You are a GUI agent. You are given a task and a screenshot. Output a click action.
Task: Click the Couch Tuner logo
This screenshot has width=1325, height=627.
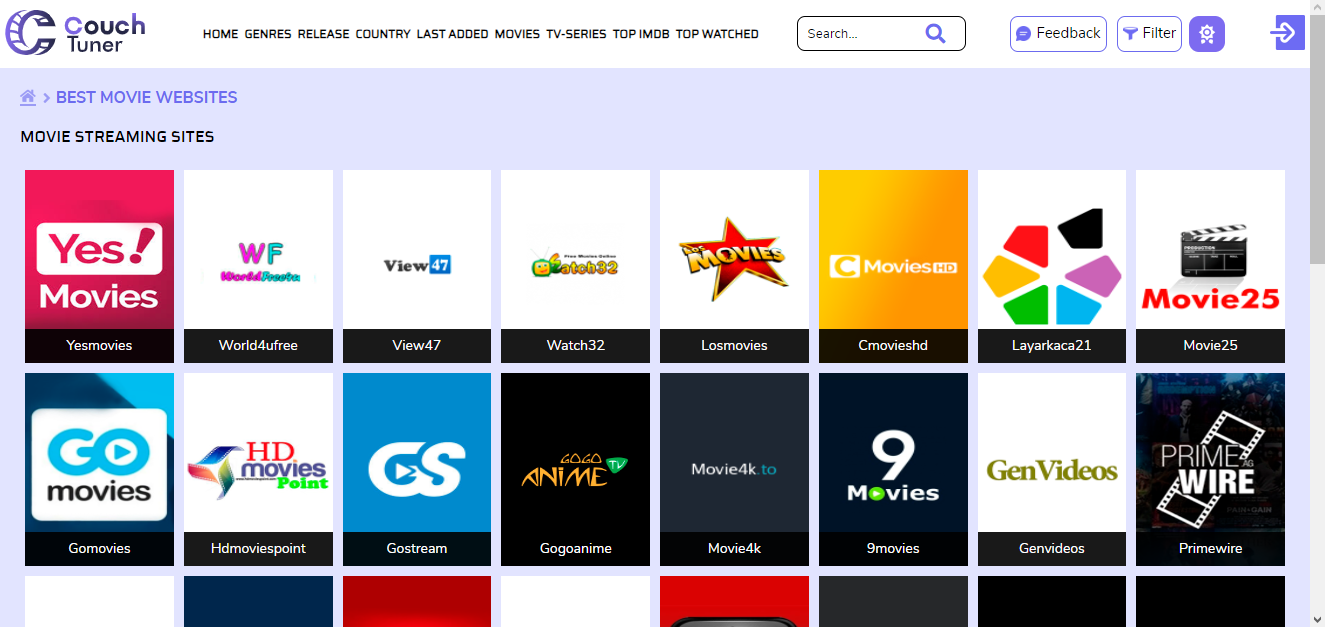[76, 33]
